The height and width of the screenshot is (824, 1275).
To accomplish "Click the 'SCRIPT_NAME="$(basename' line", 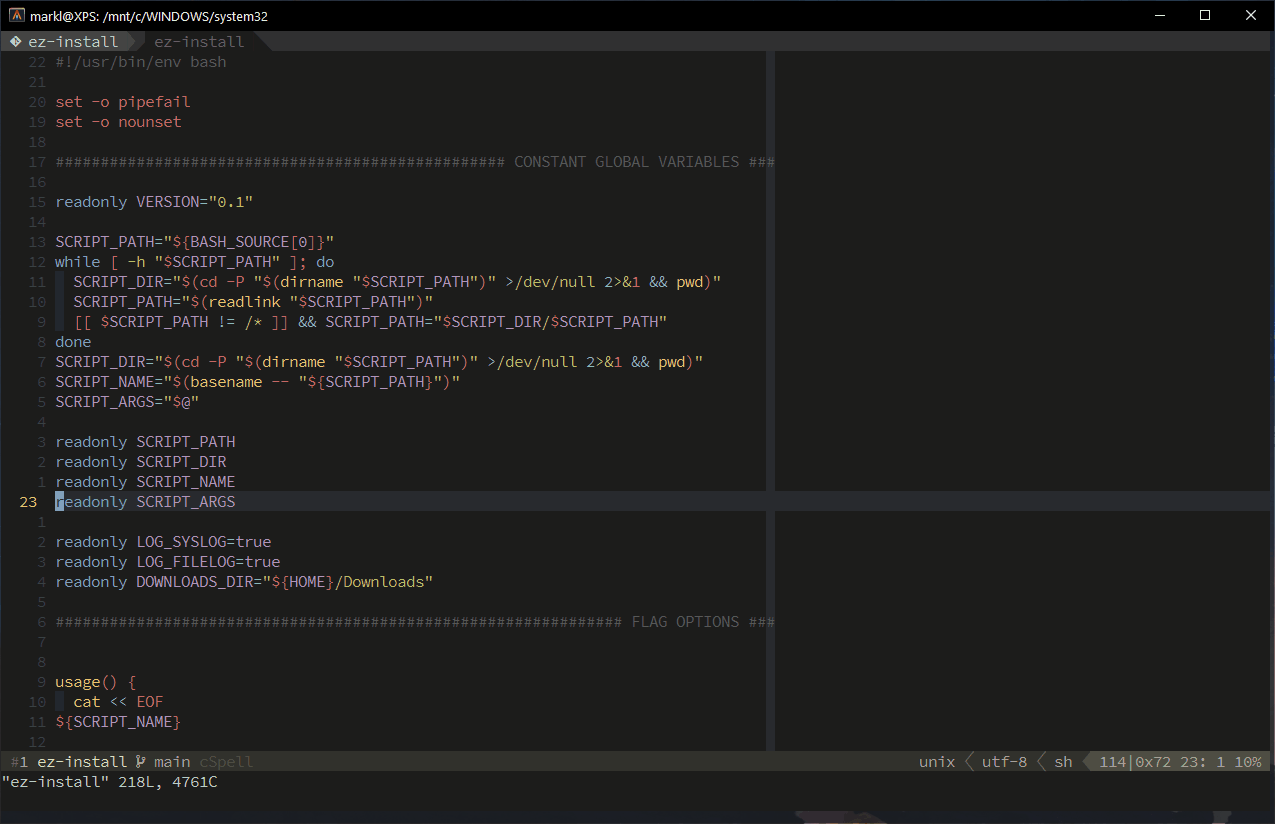I will pyautogui.click(x=258, y=382).
